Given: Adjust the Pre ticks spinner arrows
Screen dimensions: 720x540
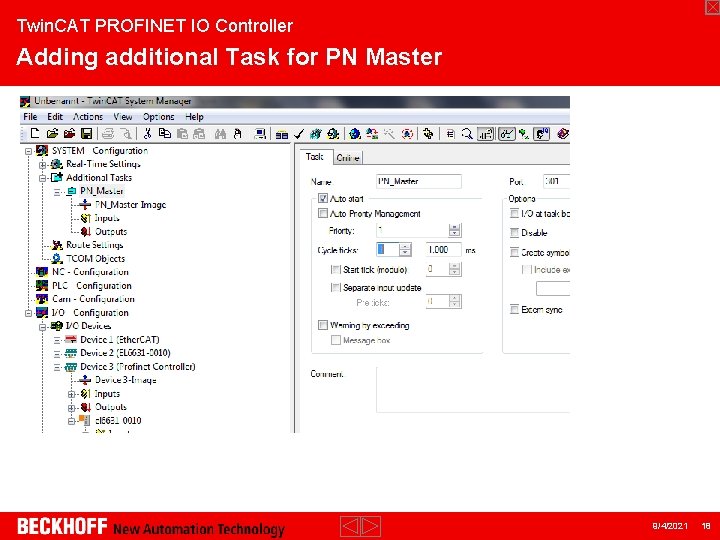Looking at the screenshot, I should coord(455,301).
